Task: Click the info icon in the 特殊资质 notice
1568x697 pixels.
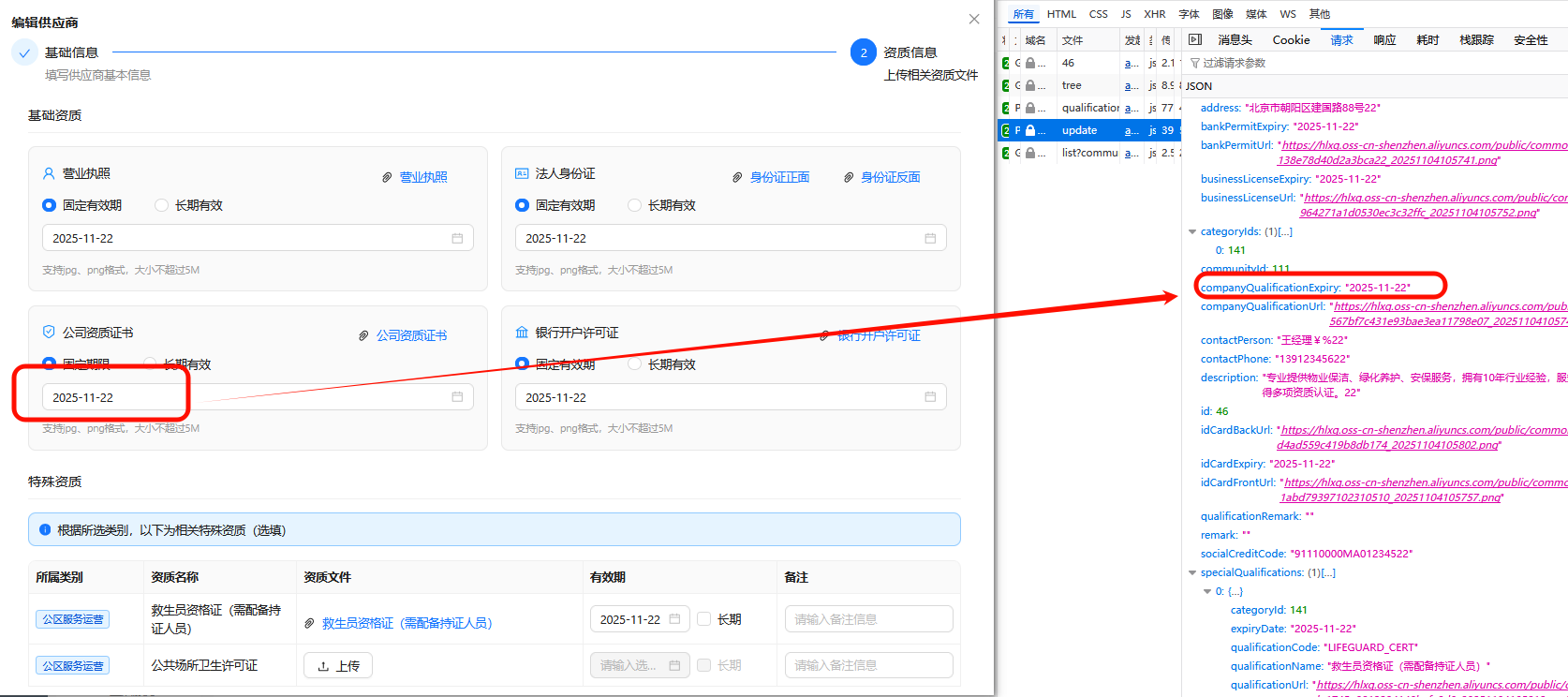Action: coord(45,529)
